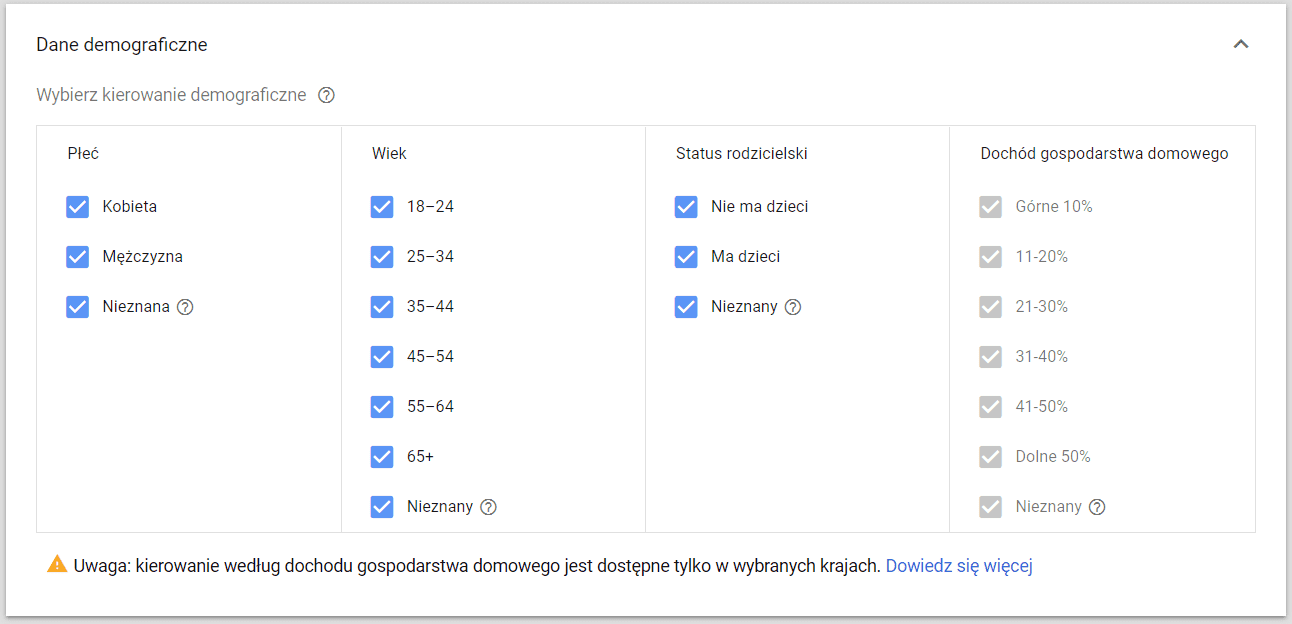Click the help icon next to 'Nieznany' in Status rodzicielski
This screenshot has width=1292, height=624.
click(x=793, y=307)
